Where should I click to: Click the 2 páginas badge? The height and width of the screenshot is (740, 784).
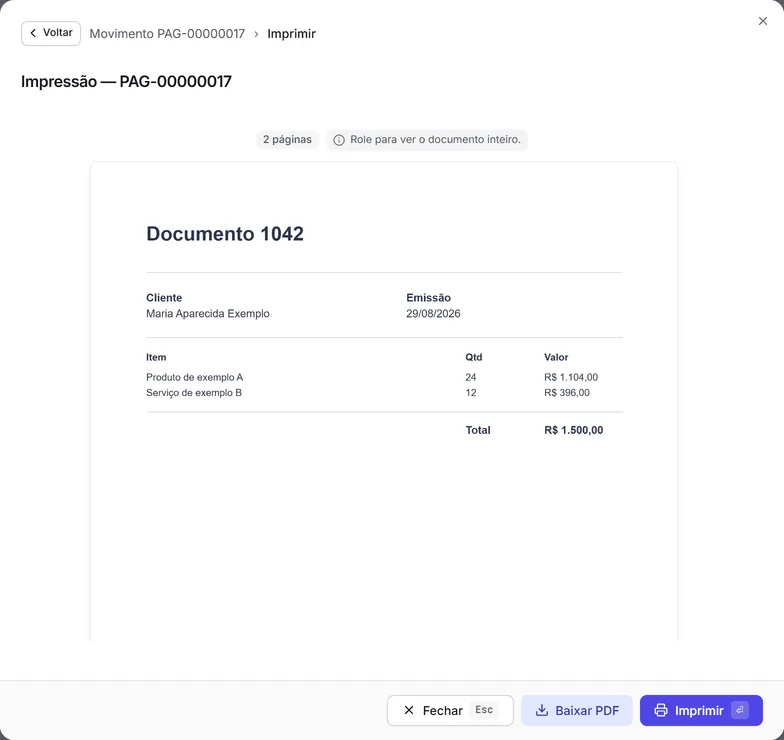tap(288, 140)
